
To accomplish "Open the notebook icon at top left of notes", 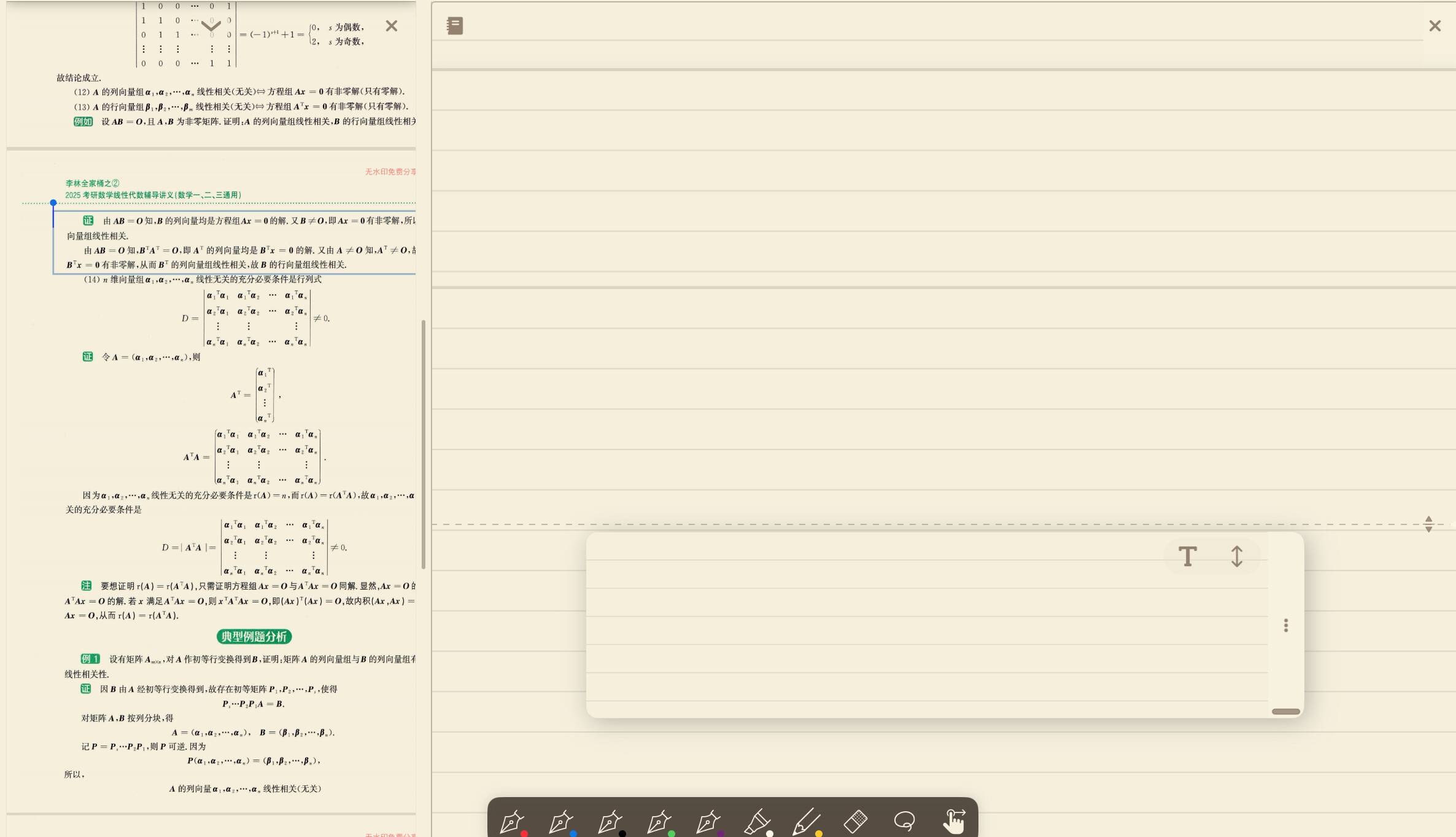I will (x=455, y=26).
